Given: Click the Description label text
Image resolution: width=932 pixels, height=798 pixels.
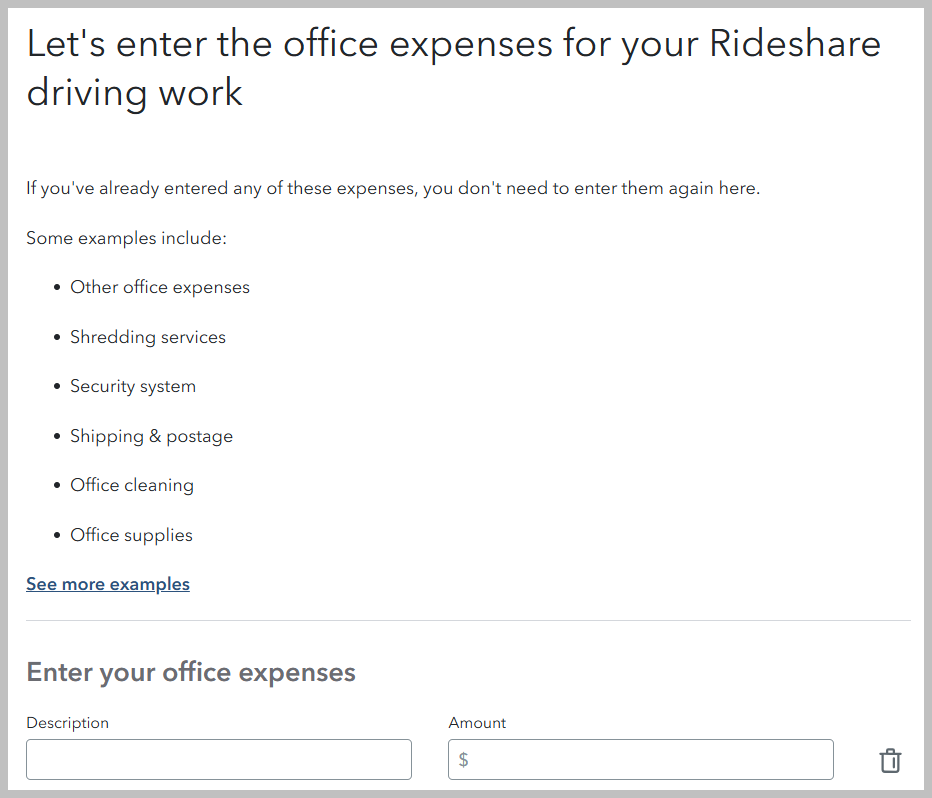Looking at the screenshot, I should pyautogui.click(x=67, y=723).
